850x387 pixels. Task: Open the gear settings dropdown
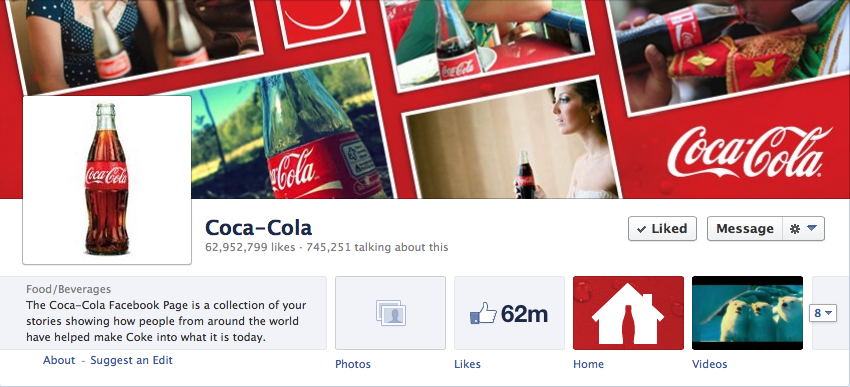(x=804, y=229)
